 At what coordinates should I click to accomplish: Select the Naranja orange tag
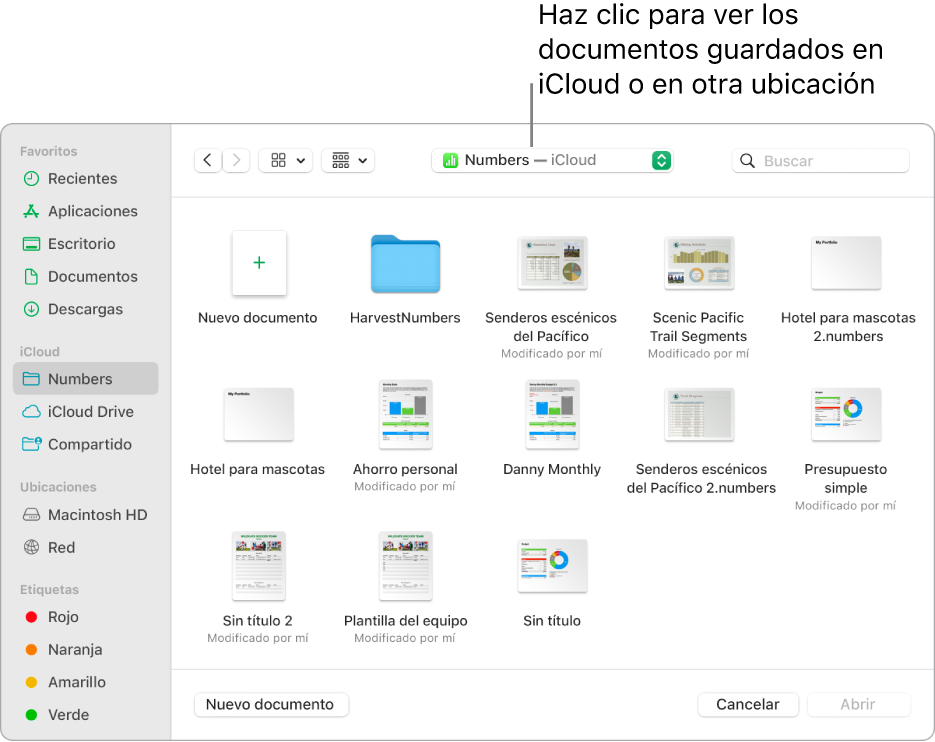(x=32, y=650)
